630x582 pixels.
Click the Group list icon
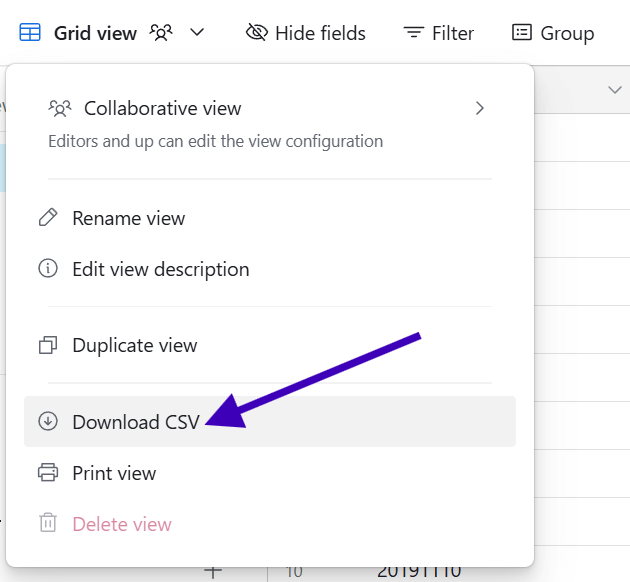tap(522, 32)
